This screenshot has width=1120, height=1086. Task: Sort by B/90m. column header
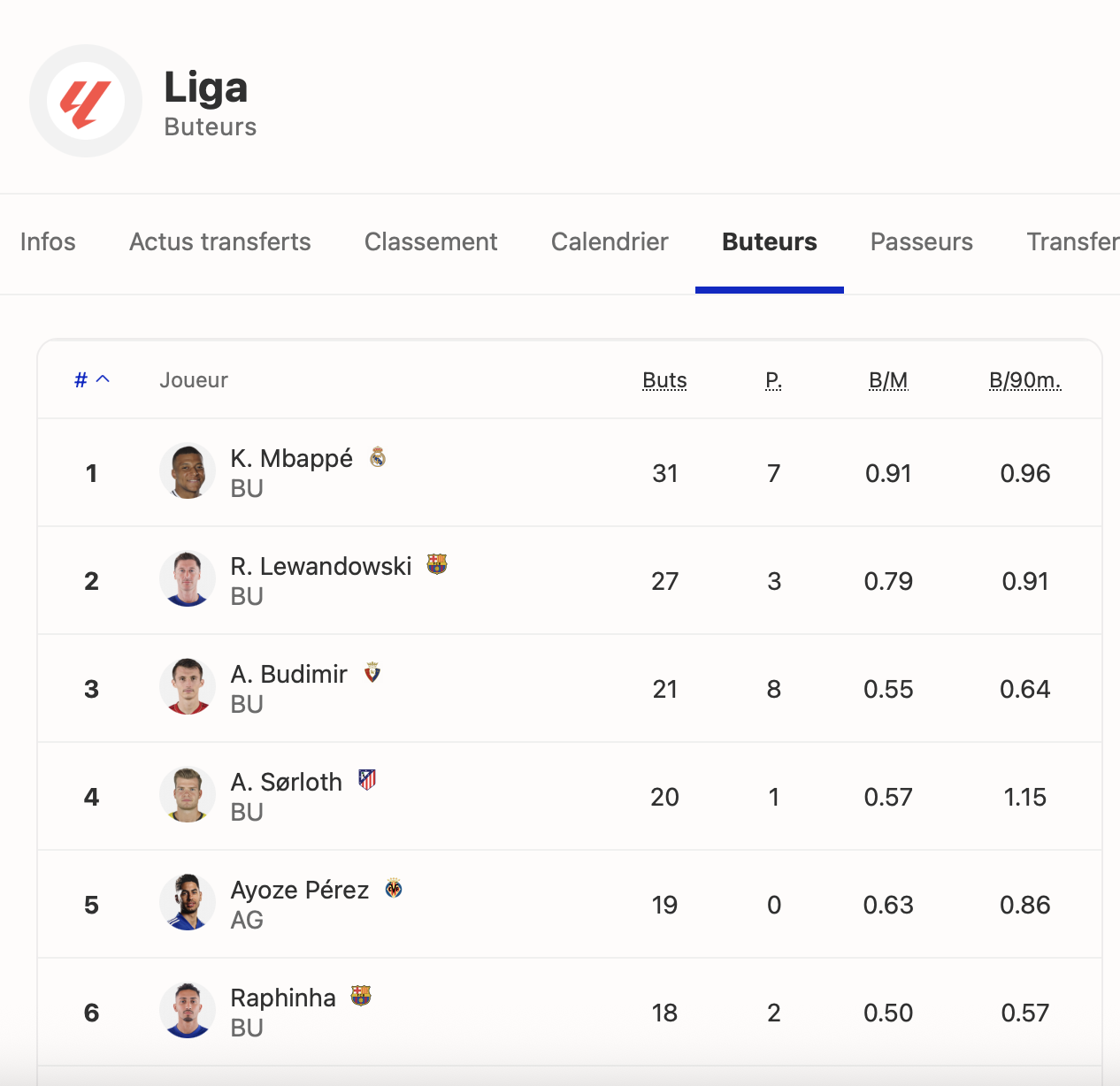pos(1024,380)
